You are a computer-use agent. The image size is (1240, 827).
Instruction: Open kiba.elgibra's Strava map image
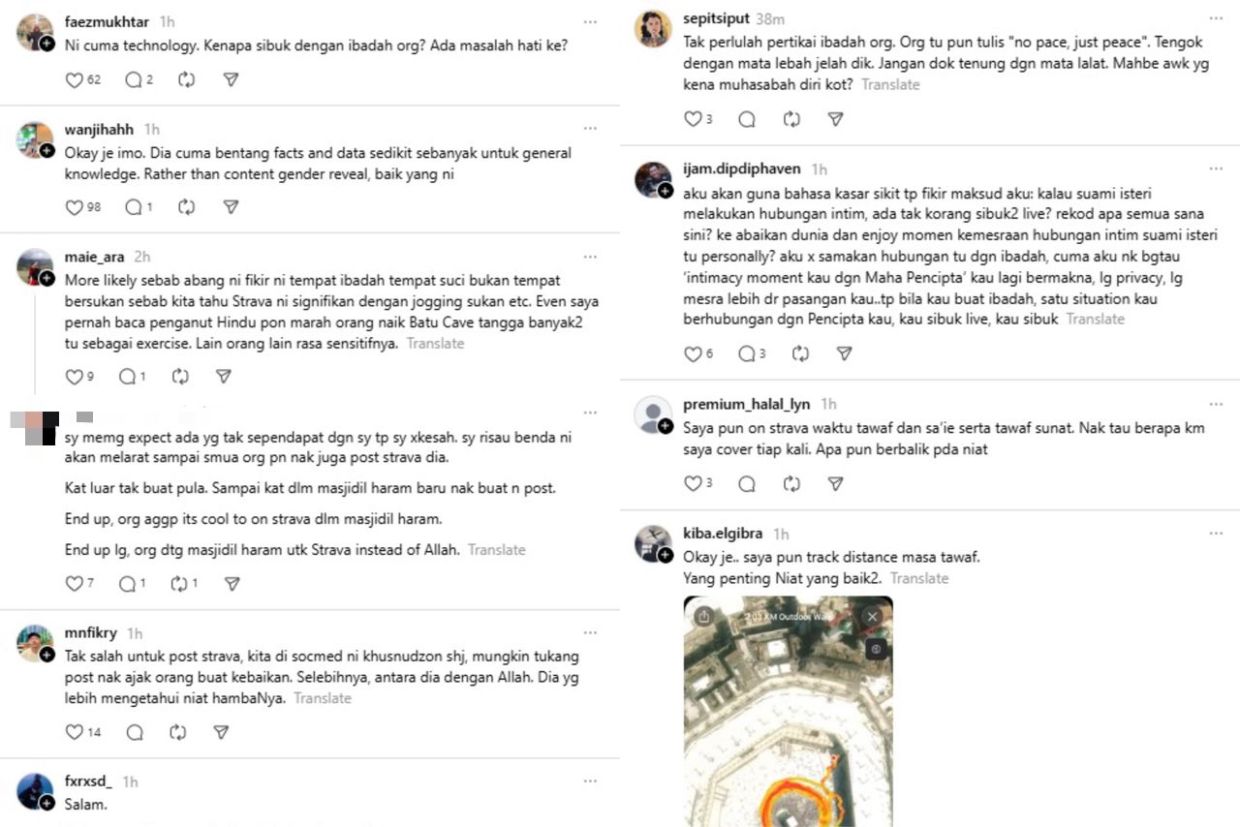tap(787, 720)
